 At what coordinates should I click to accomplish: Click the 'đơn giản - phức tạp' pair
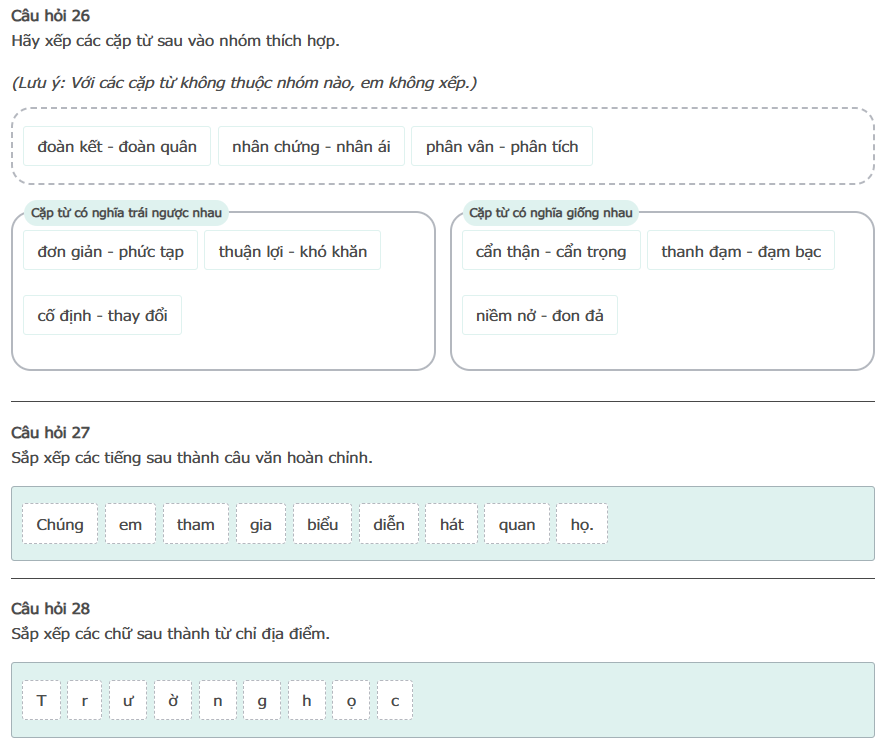pos(111,251)
